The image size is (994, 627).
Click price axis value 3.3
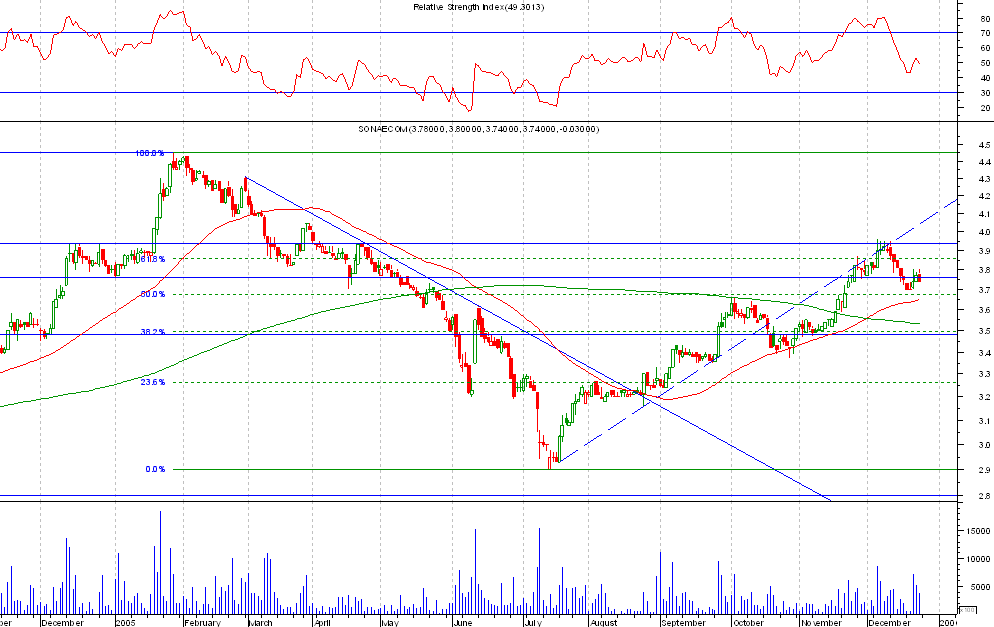point(984,375)
